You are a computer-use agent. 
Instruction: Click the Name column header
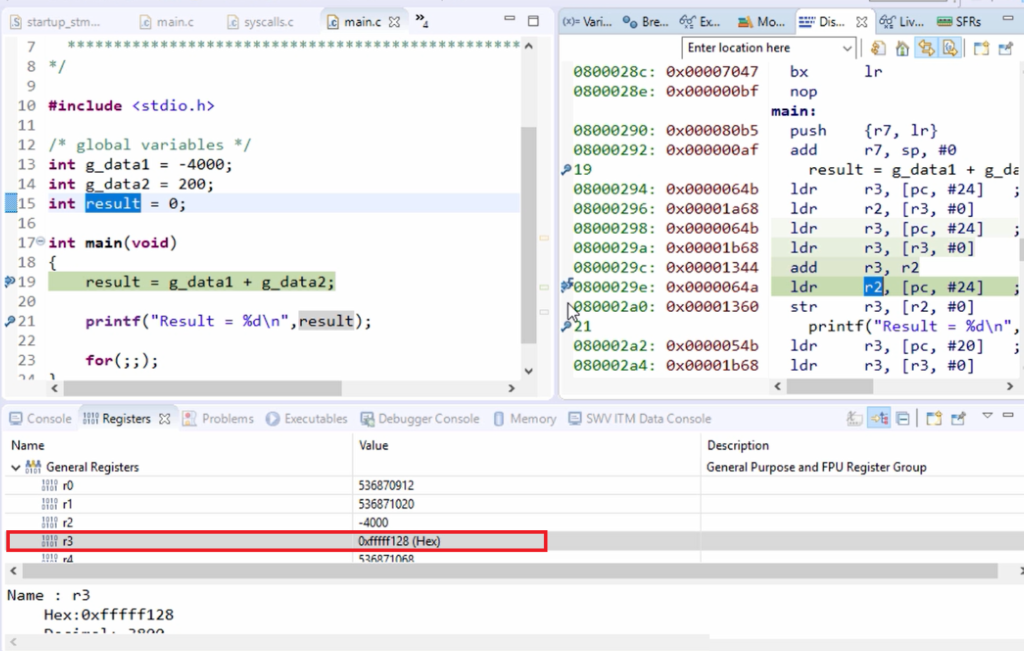click(28, 445)
